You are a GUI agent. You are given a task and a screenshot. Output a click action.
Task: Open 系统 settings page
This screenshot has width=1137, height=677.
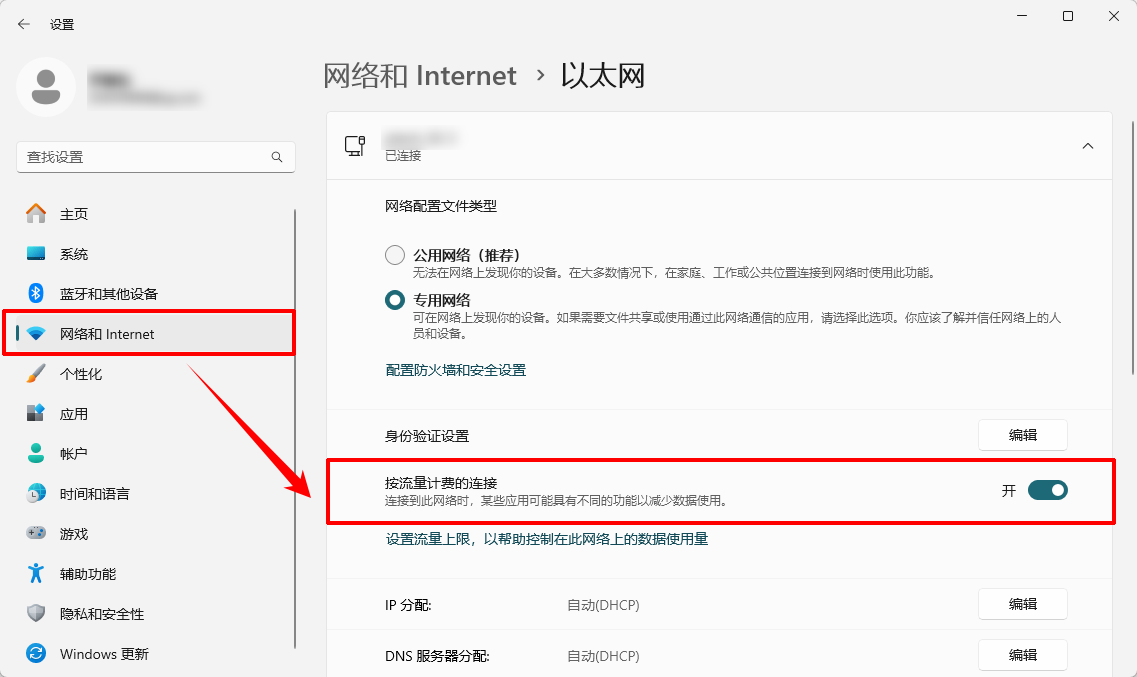click(x=154, y=254)
